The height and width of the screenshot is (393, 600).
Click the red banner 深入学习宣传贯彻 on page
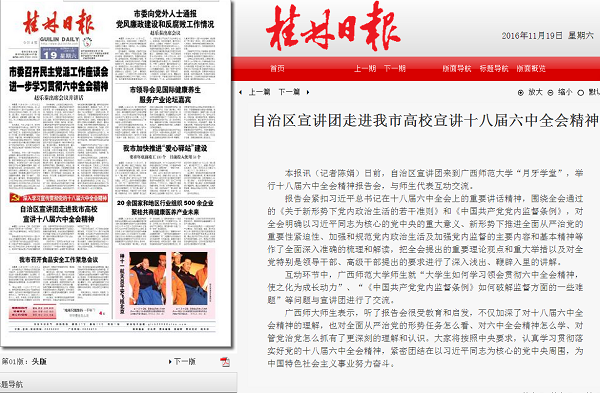tap(59, 198)
